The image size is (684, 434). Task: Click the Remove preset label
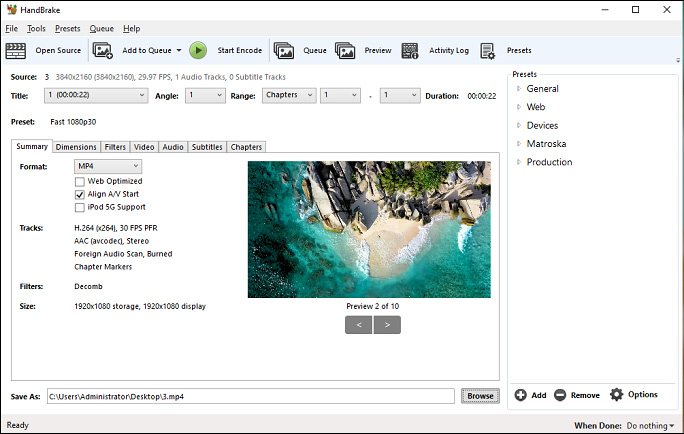pos(585,395)
